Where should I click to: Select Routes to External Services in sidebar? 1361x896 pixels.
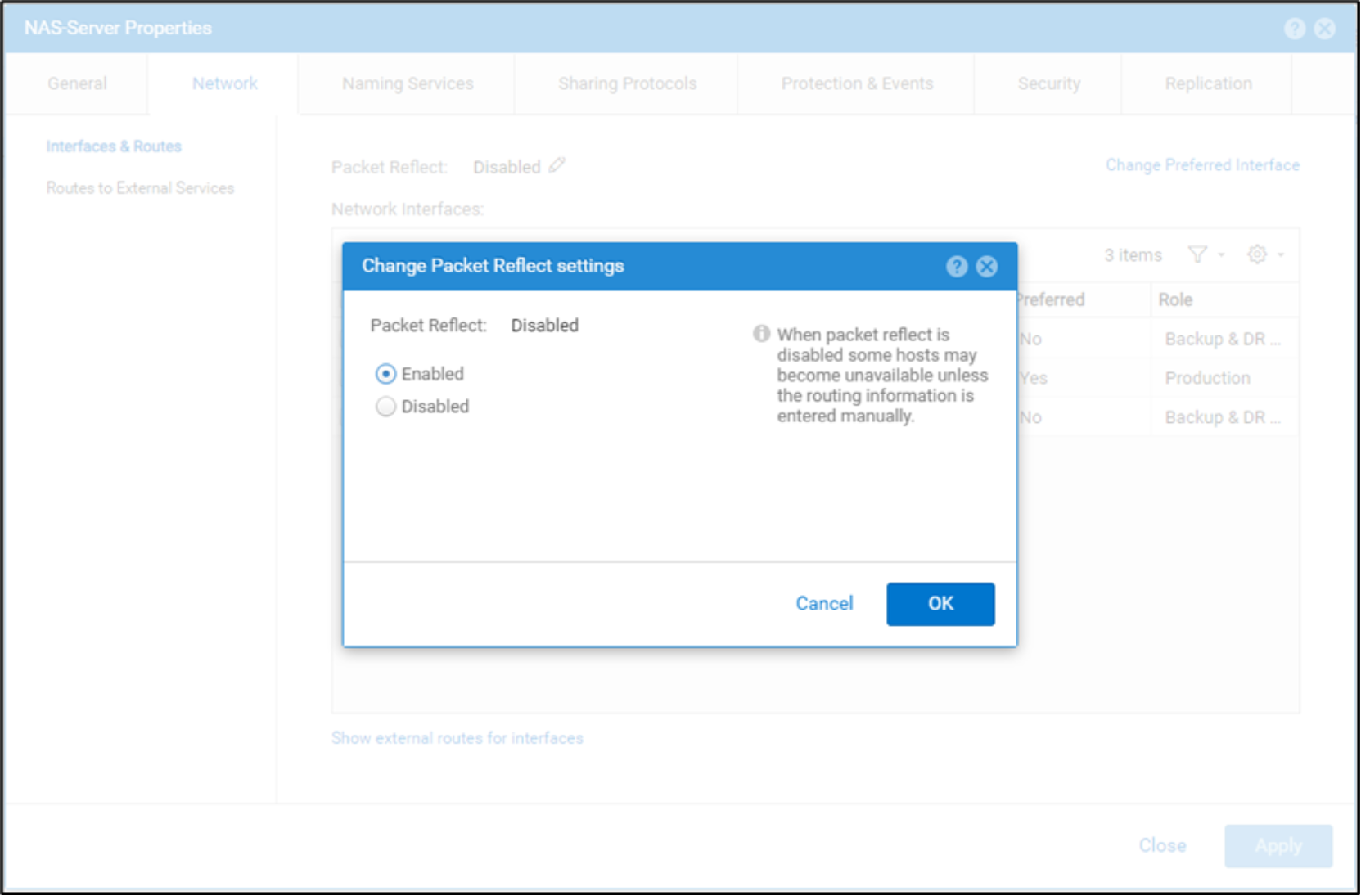coord(140,188)
